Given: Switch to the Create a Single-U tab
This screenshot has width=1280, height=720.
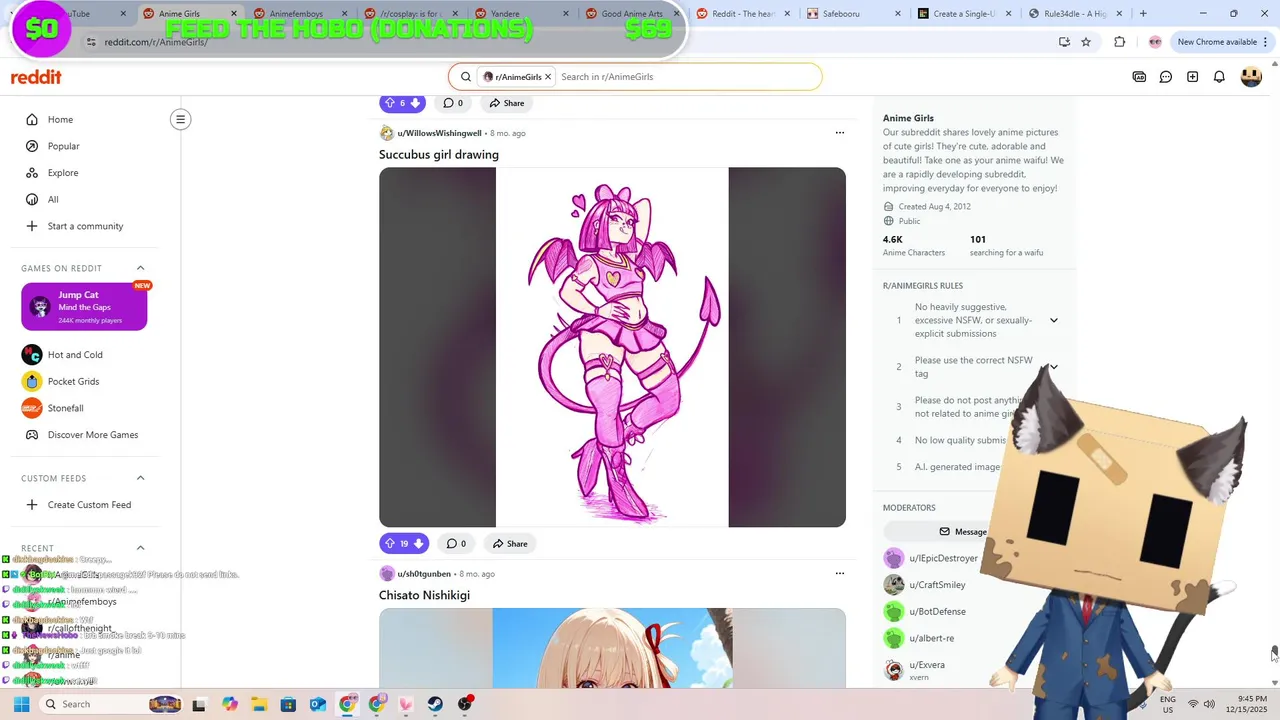Looking at the screenshot, I should 967,14.
